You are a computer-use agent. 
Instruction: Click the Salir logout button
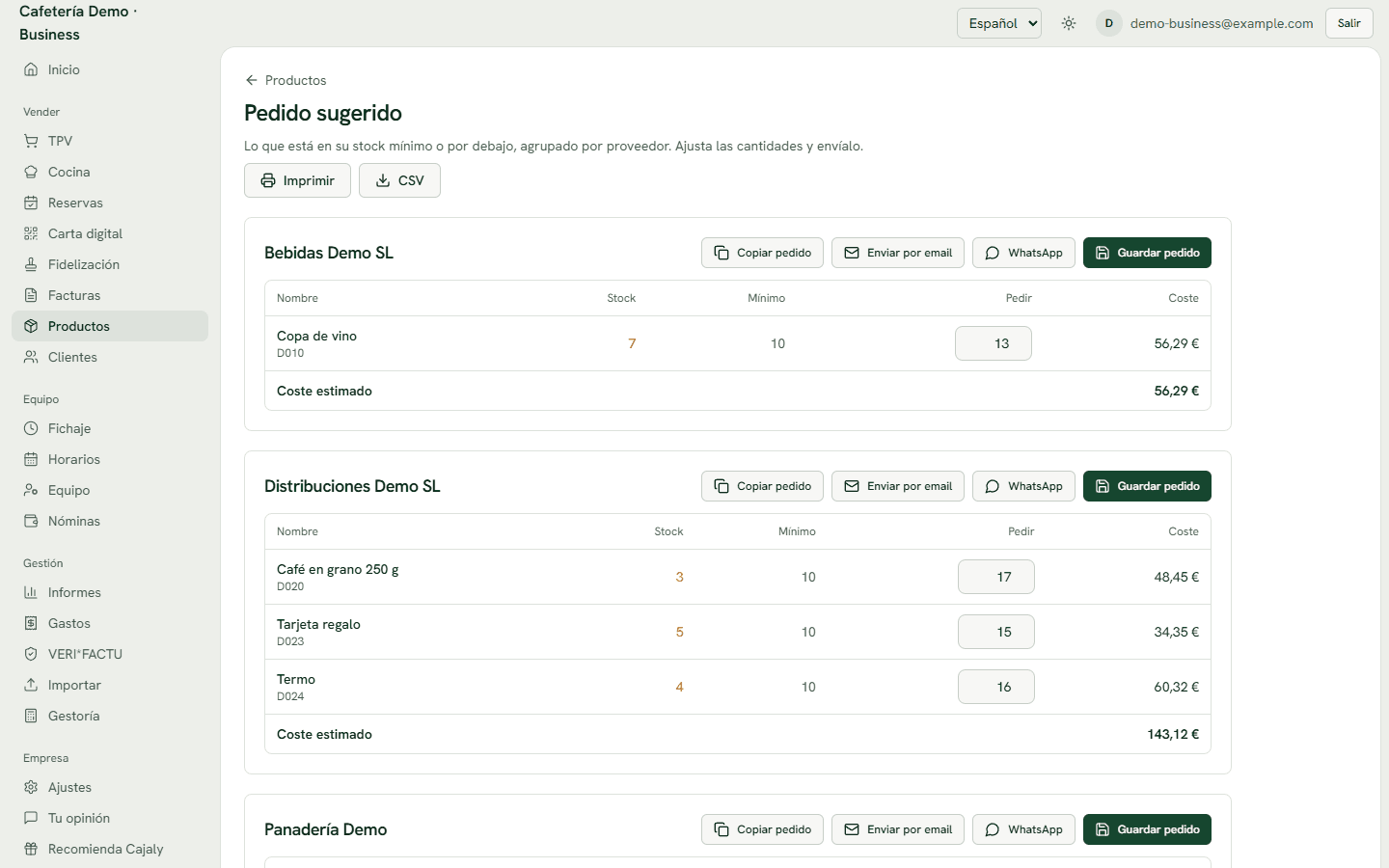coord(1349,23)
